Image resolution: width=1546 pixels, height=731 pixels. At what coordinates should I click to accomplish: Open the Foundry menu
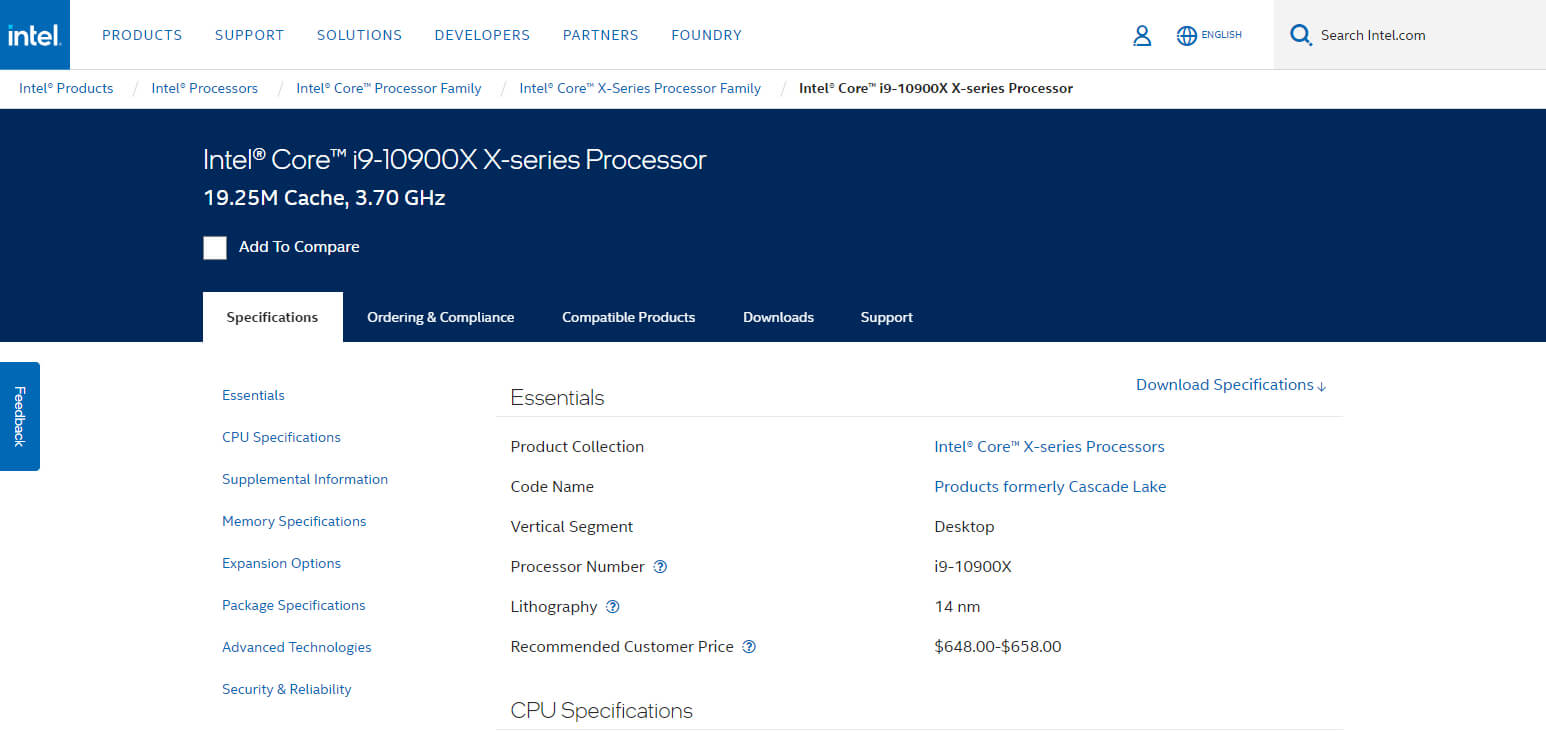click(706, 35)
